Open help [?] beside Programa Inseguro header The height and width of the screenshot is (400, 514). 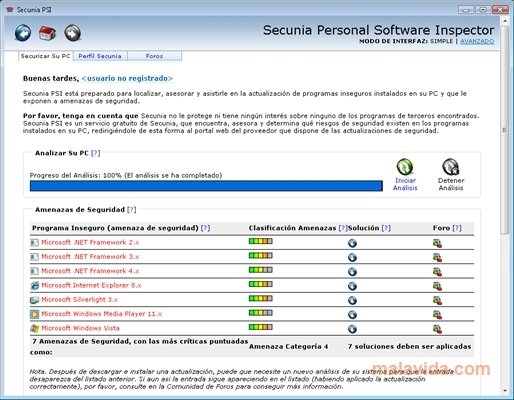point(205,228)
